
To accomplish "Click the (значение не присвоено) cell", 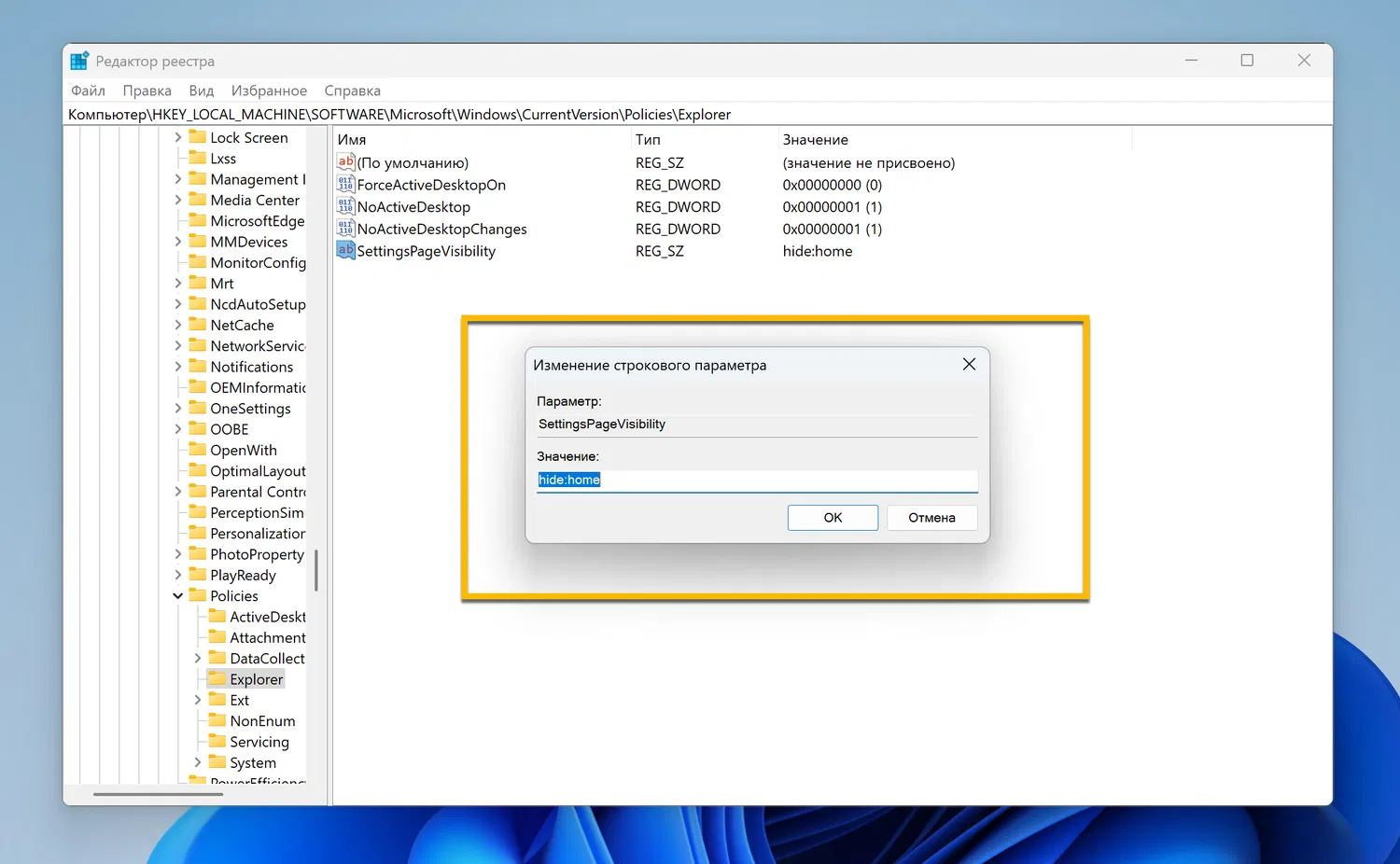I will (x=869, y=162).
